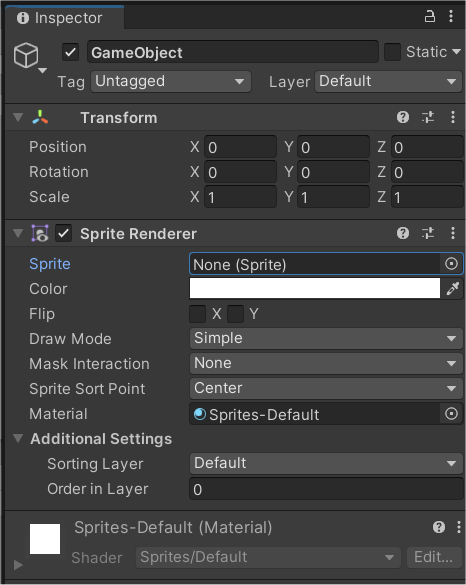Click the GameObject name field
The width and height of the screenshot is (466, 585).
click(x=233, y=52)
